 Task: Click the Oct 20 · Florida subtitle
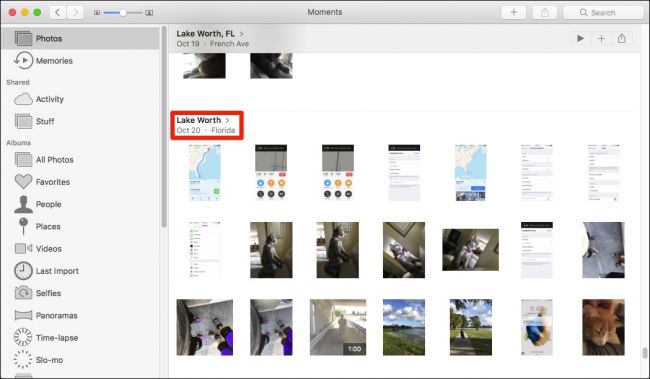coord(206,130)
